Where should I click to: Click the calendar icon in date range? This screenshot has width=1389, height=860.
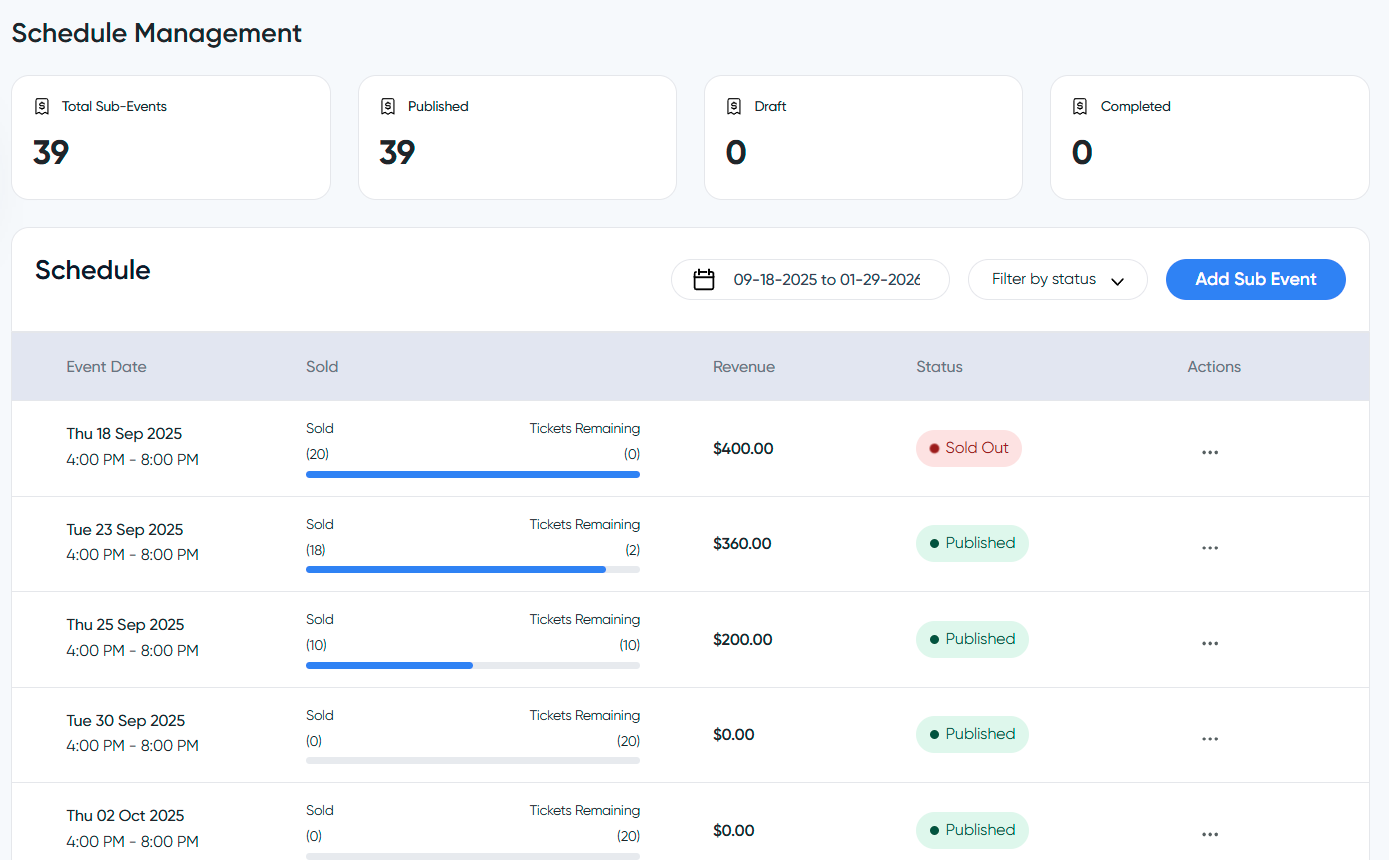pos(704,280)
